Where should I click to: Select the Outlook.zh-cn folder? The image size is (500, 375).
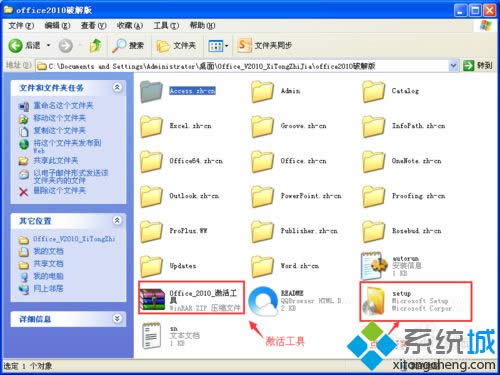point(179,196)
